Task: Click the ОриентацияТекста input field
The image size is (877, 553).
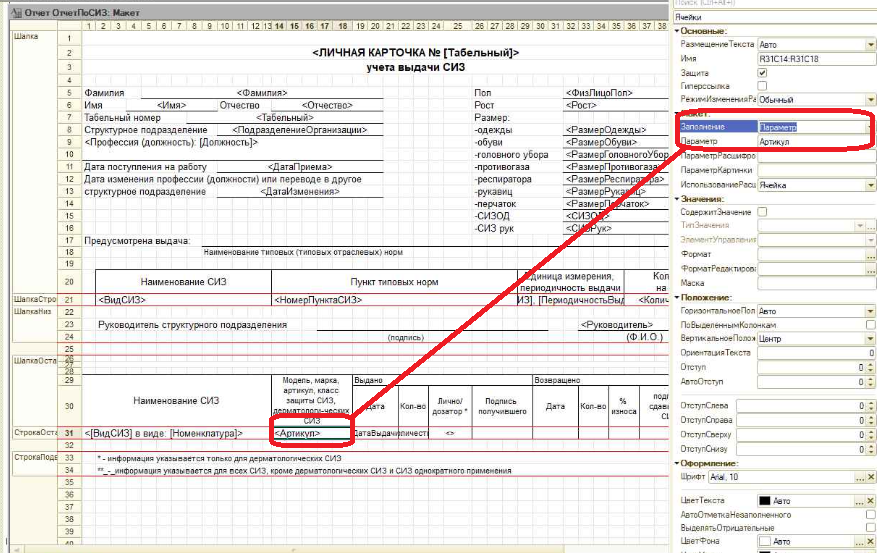Action: coord(816,353)
